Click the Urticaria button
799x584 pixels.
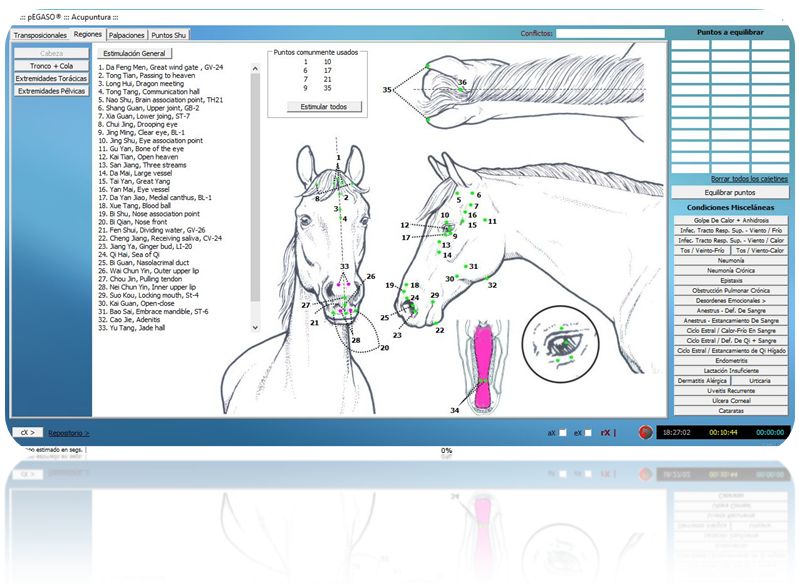(x=759, y=381)
